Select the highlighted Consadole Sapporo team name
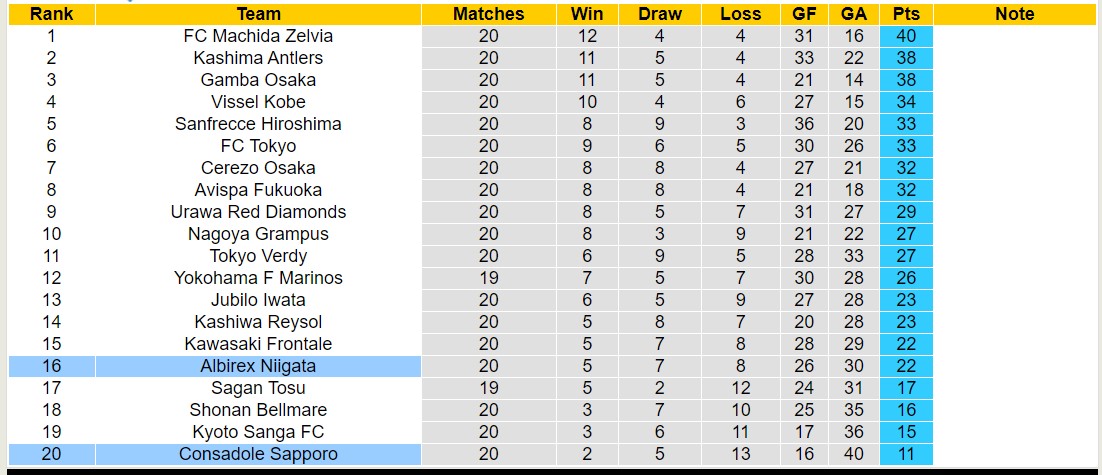Viewport: 1102px width, 475px height. tap(259, 454)
